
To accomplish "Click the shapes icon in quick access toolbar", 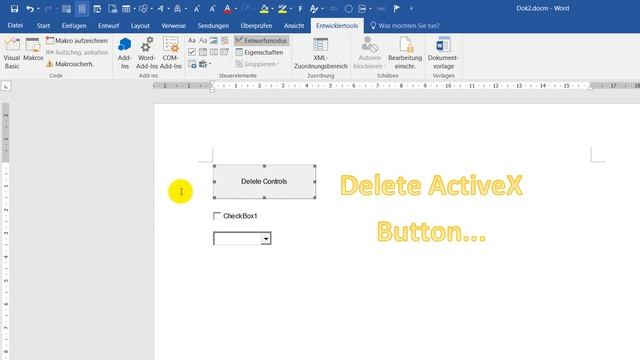I will click(x=143, y=9).
